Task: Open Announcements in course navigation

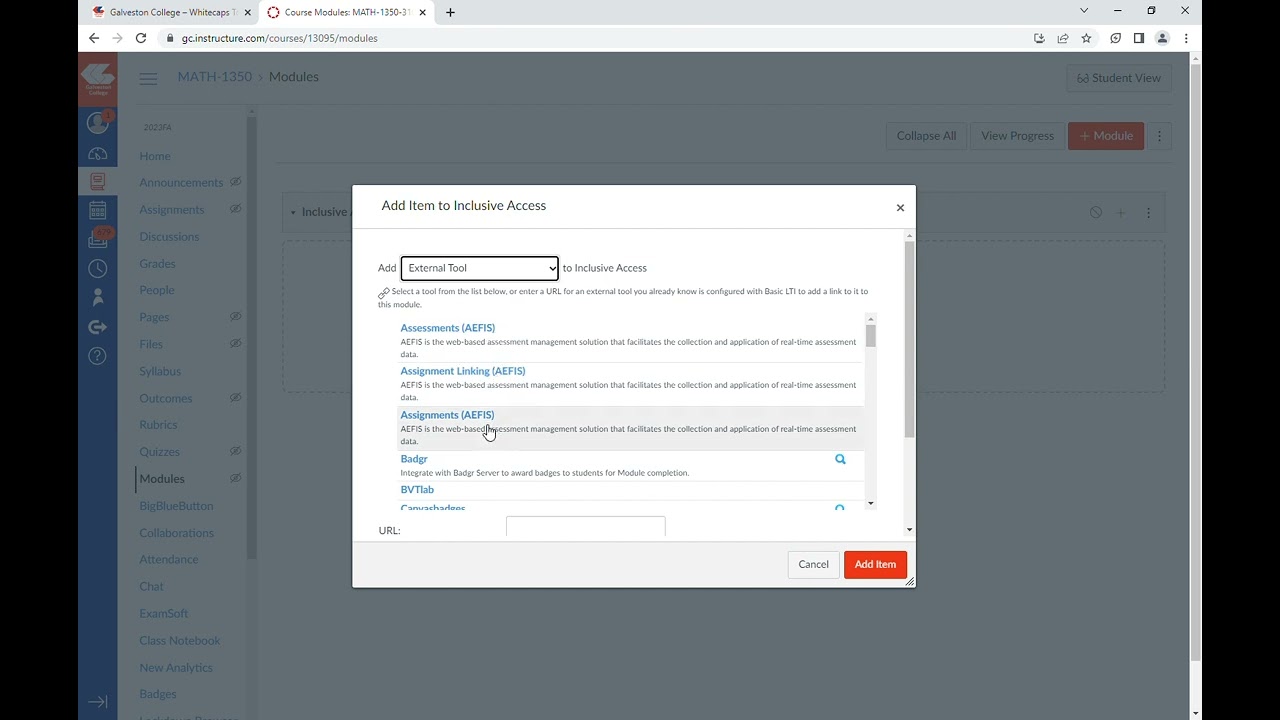Action: point(181,183)
